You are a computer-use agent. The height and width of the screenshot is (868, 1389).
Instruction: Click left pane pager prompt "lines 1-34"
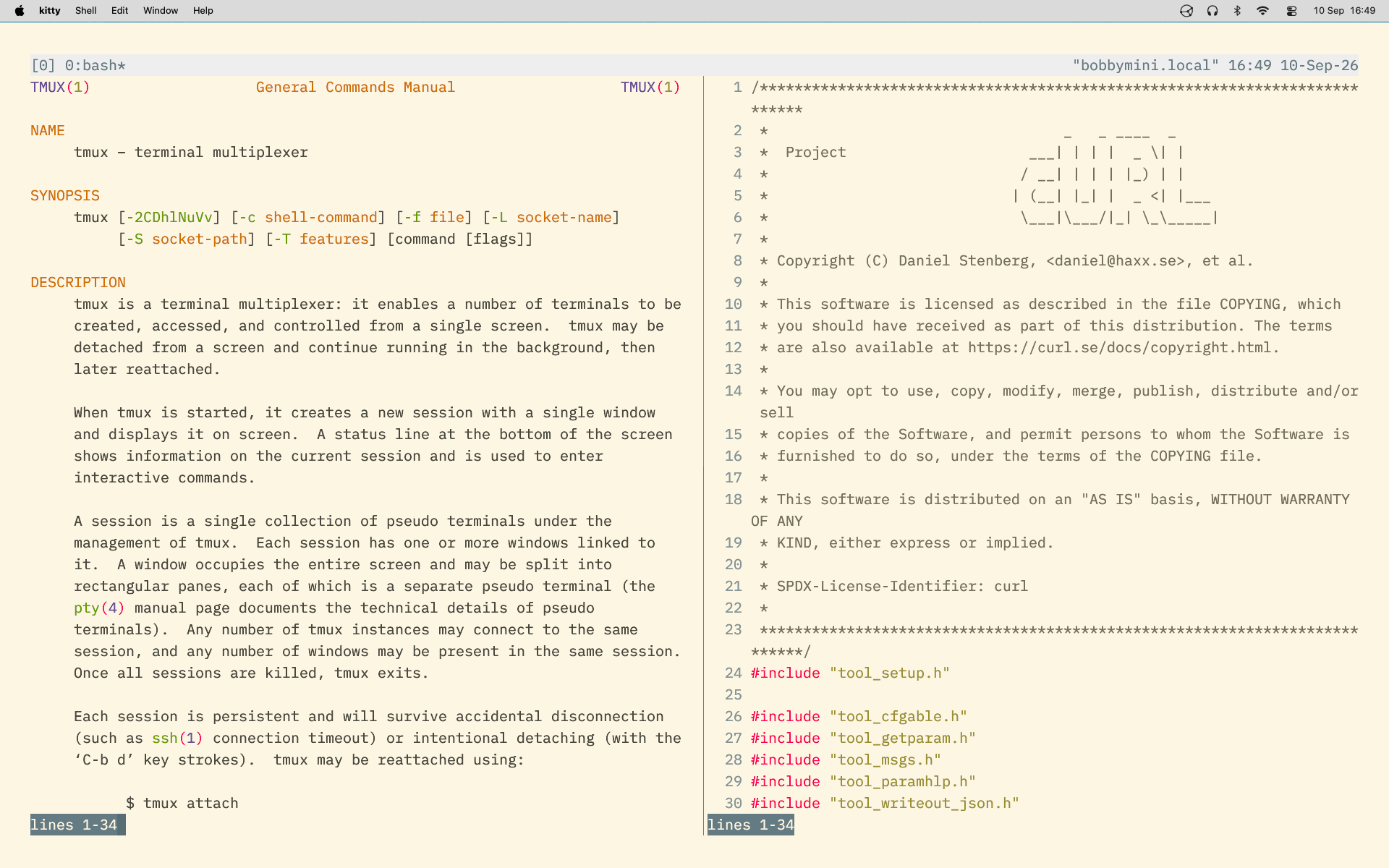coord(74,825)
